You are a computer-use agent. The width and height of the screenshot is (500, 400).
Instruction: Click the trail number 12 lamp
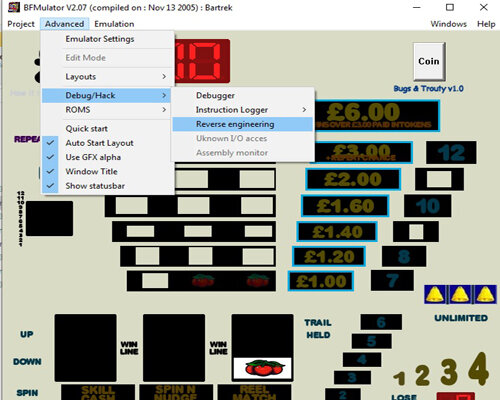pos(451,153)
